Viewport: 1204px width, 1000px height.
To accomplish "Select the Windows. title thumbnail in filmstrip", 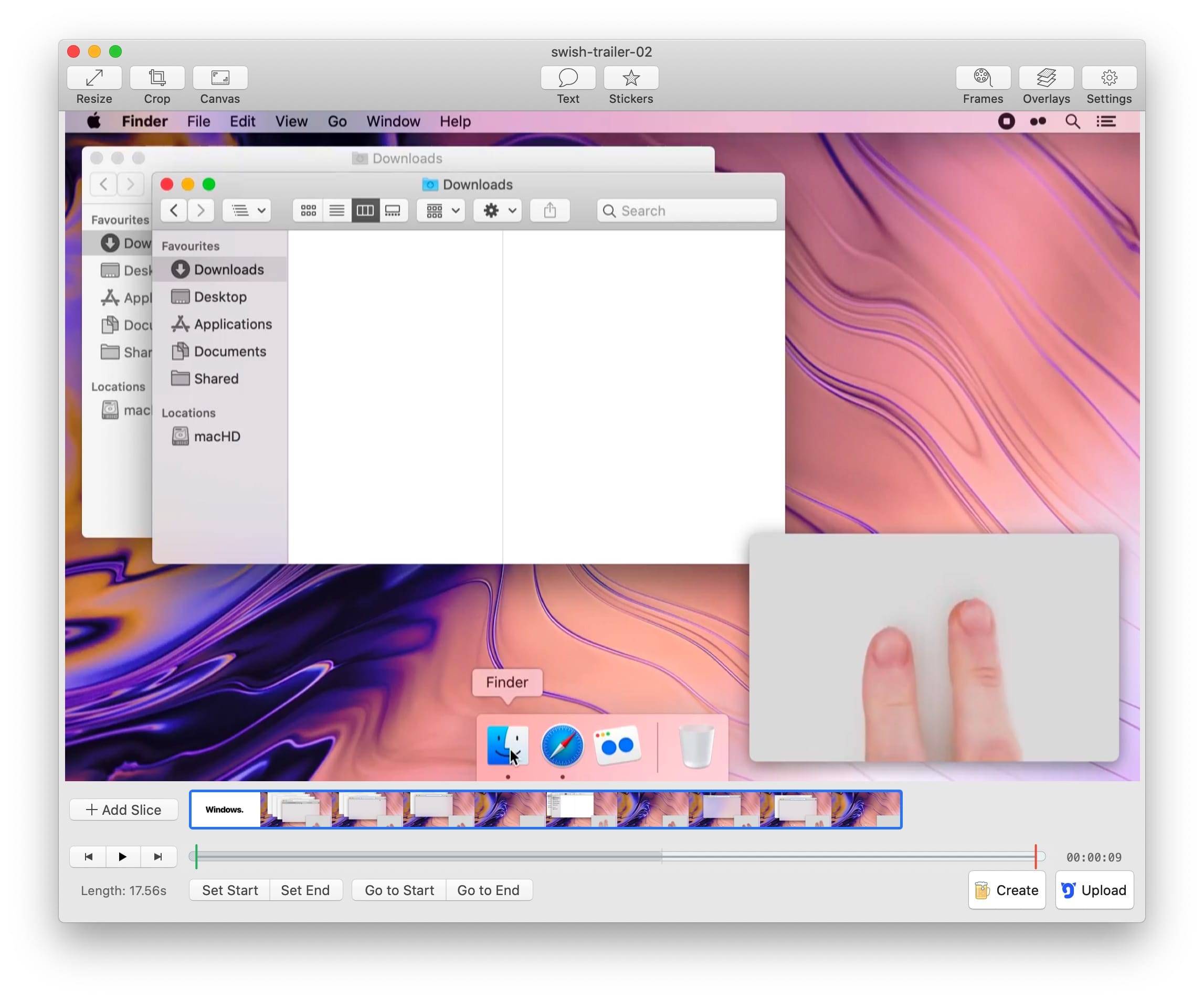I will (x=225, y=810).
